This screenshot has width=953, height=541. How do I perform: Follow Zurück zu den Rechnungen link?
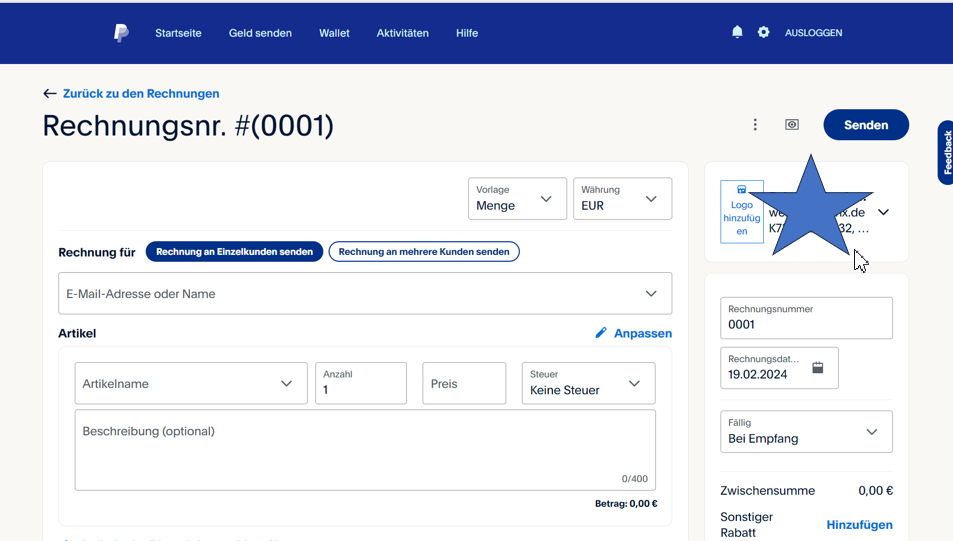pyautogui.click(x=141, y=94)
